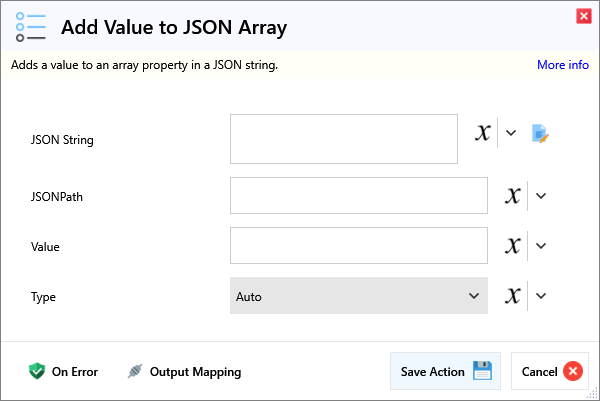Close the Add Value to JSON Array dialog

tap(583, 15)
